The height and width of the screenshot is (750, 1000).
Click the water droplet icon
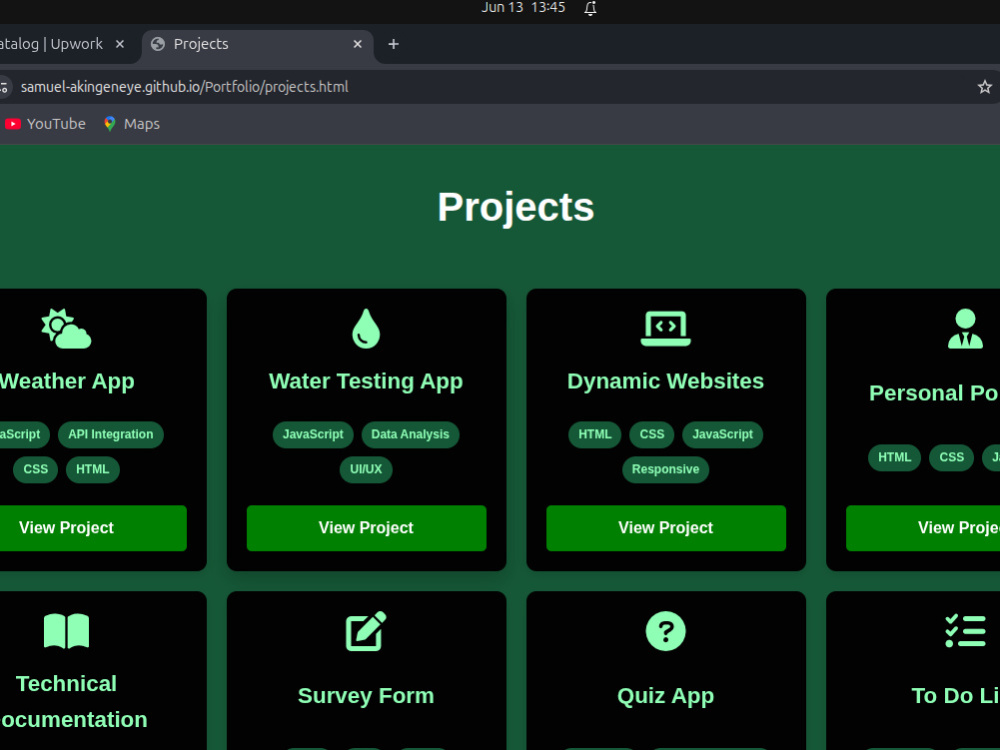pyautogui.click(x=366, y=328)
